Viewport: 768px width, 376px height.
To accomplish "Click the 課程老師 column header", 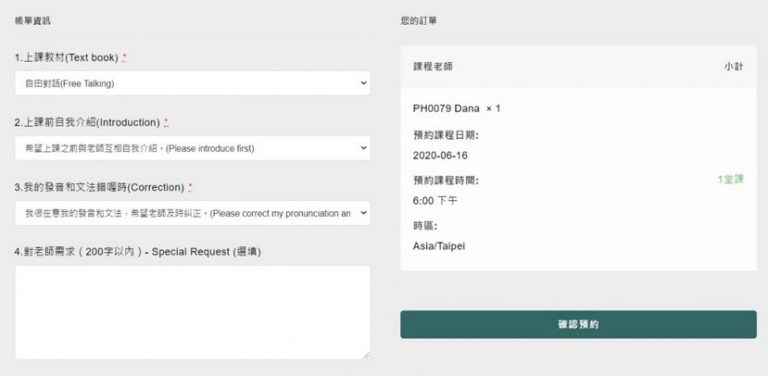I will pyautogui.click(x=433, y=67).
